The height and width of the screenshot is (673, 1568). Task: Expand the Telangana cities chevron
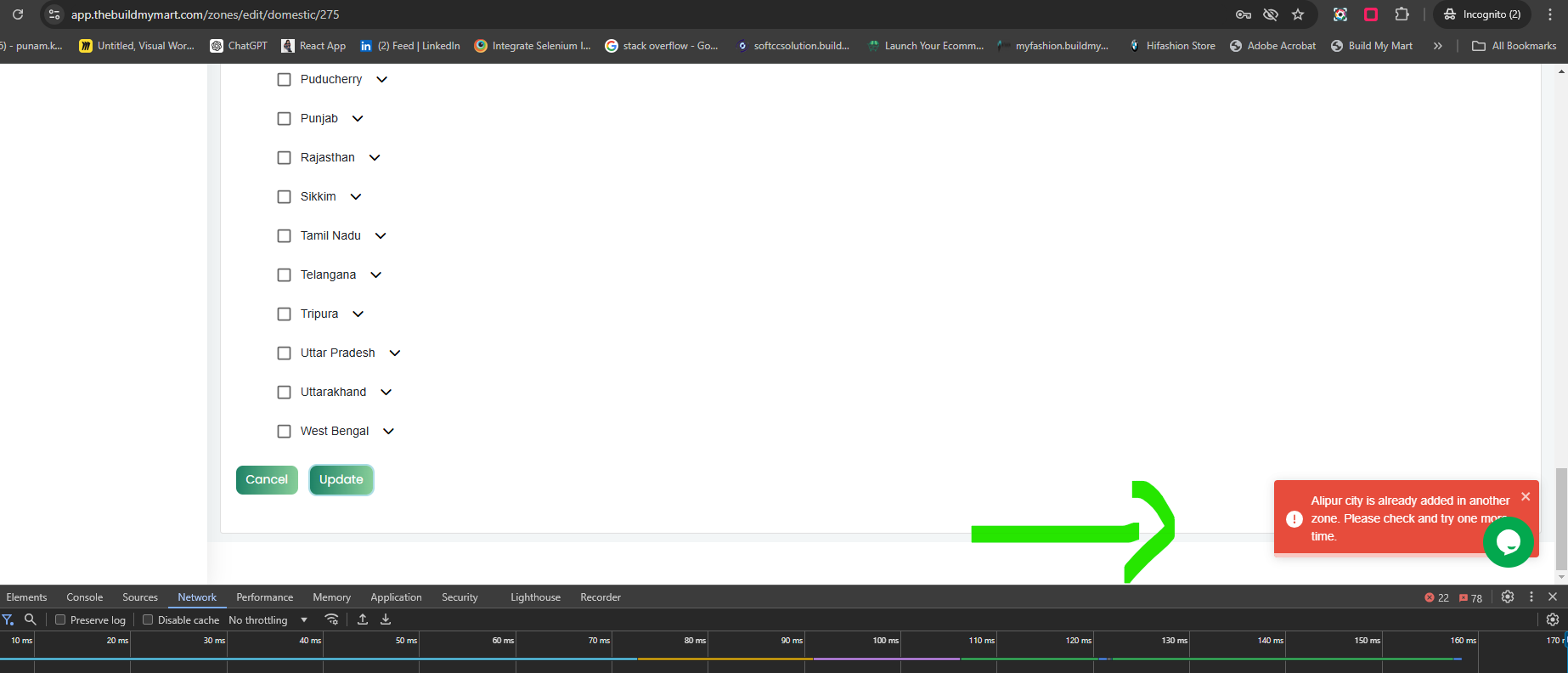(x=376, y=274)
